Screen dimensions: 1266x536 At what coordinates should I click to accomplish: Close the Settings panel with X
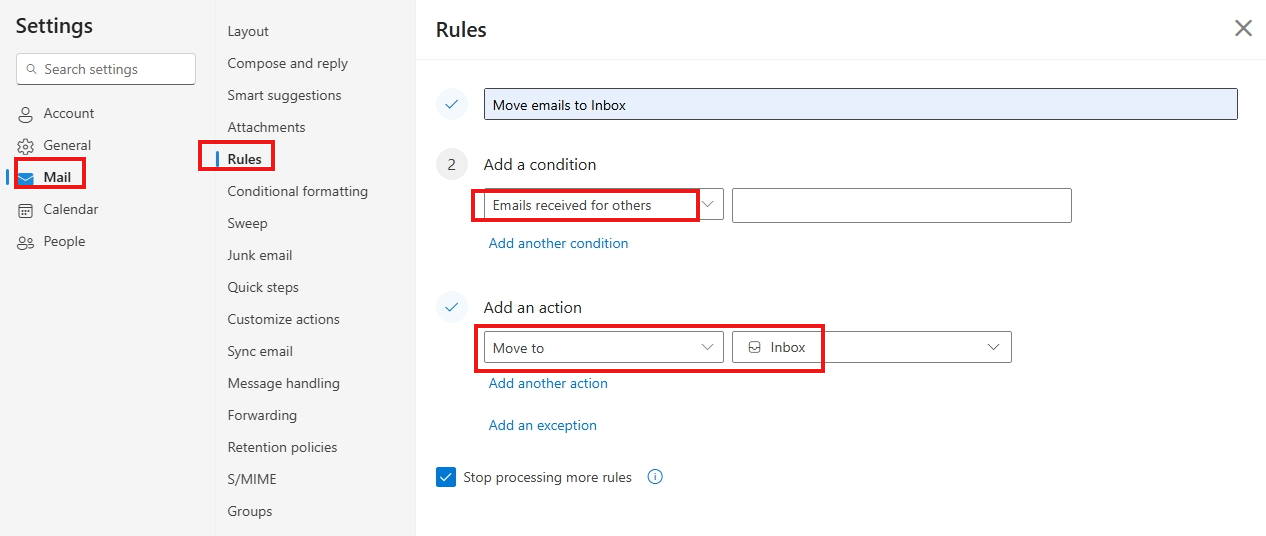coord(1243,28)
